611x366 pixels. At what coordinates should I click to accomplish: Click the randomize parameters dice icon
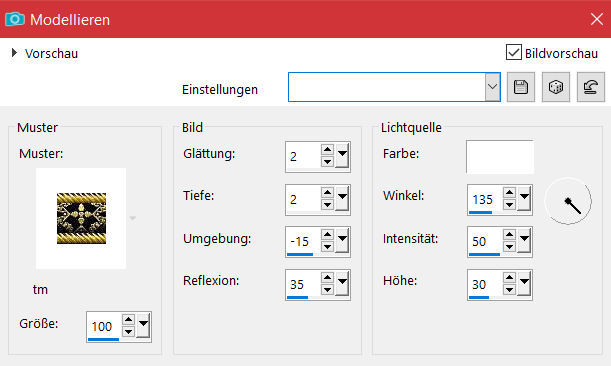point(556,87)
